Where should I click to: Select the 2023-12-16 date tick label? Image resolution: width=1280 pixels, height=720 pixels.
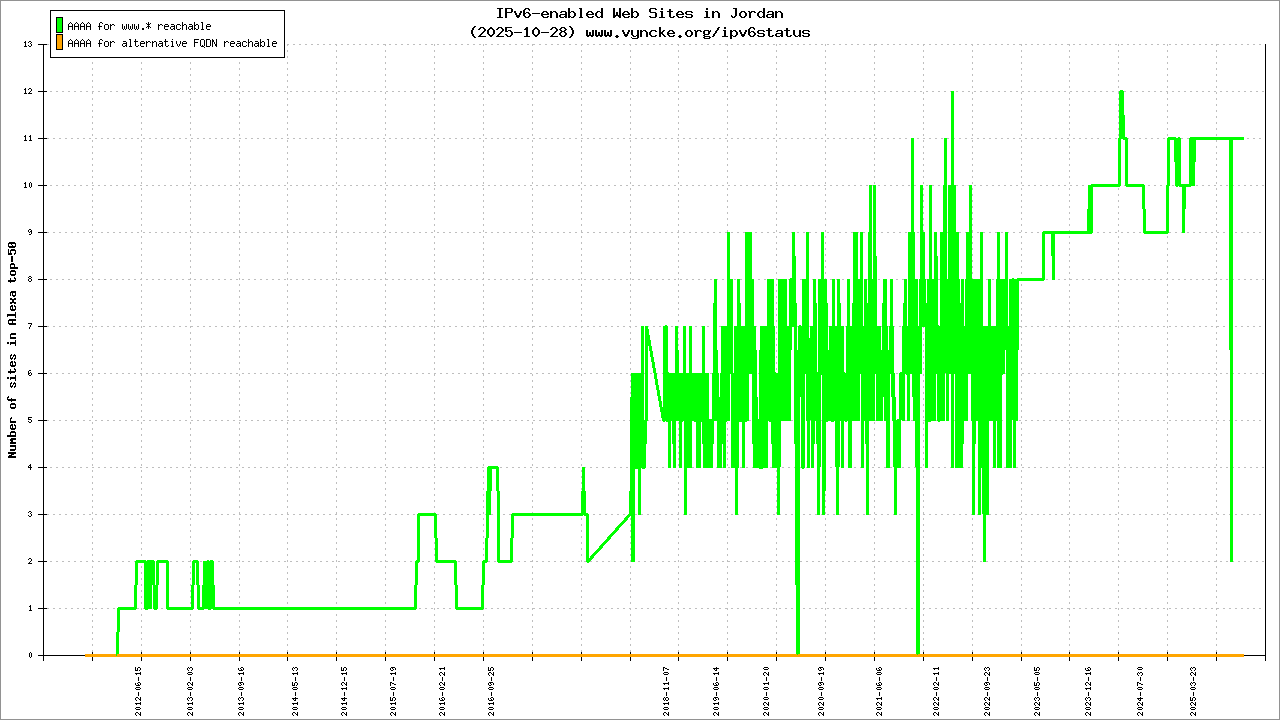[x=1089, y=687]
